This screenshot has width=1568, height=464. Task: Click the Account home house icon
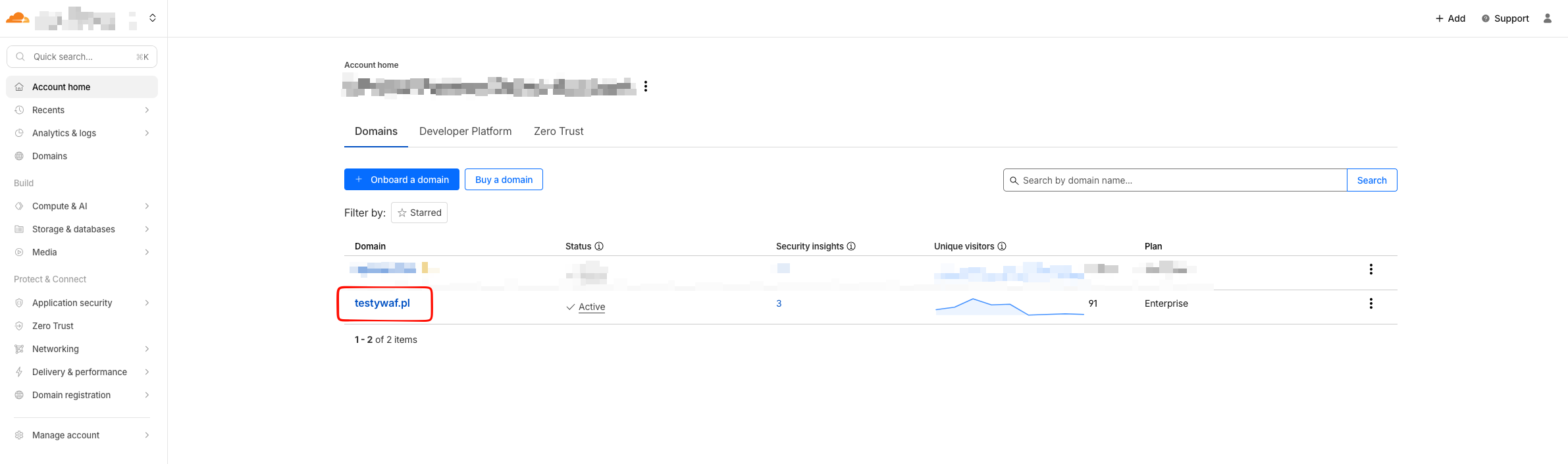coord(19,87)
